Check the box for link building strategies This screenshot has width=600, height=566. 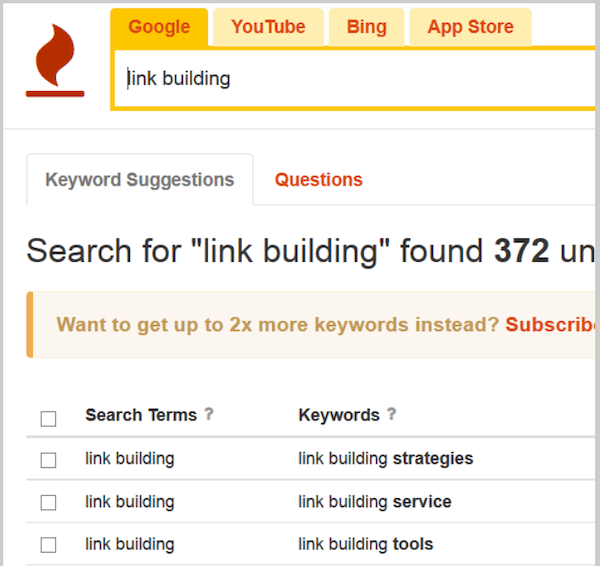point(48,460)
